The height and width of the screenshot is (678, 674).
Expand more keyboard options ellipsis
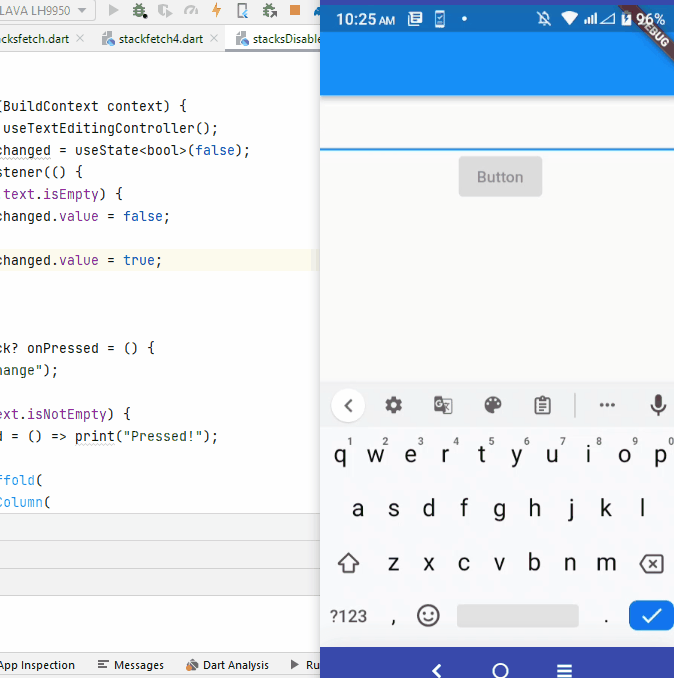607,405
